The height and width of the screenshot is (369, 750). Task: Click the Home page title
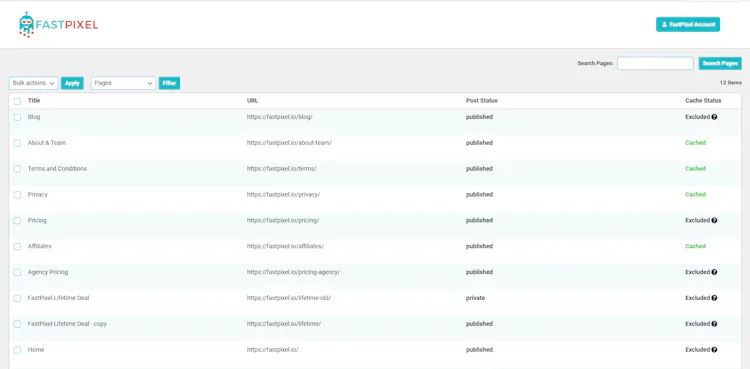[36, 349]
